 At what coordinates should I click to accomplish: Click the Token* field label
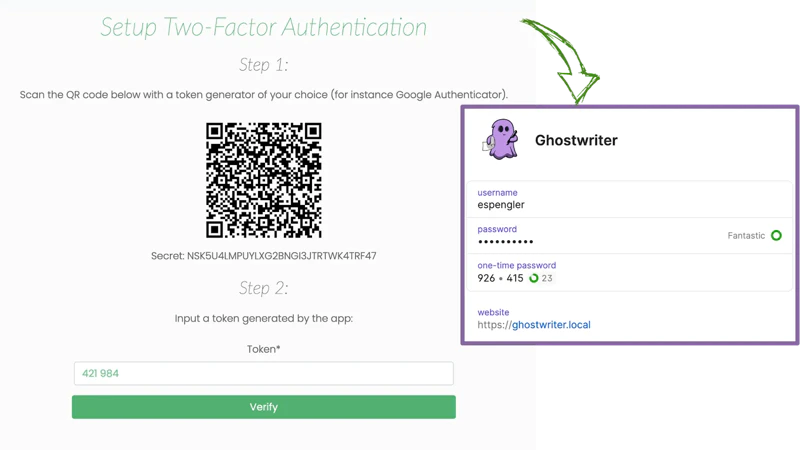coord(264,349)
